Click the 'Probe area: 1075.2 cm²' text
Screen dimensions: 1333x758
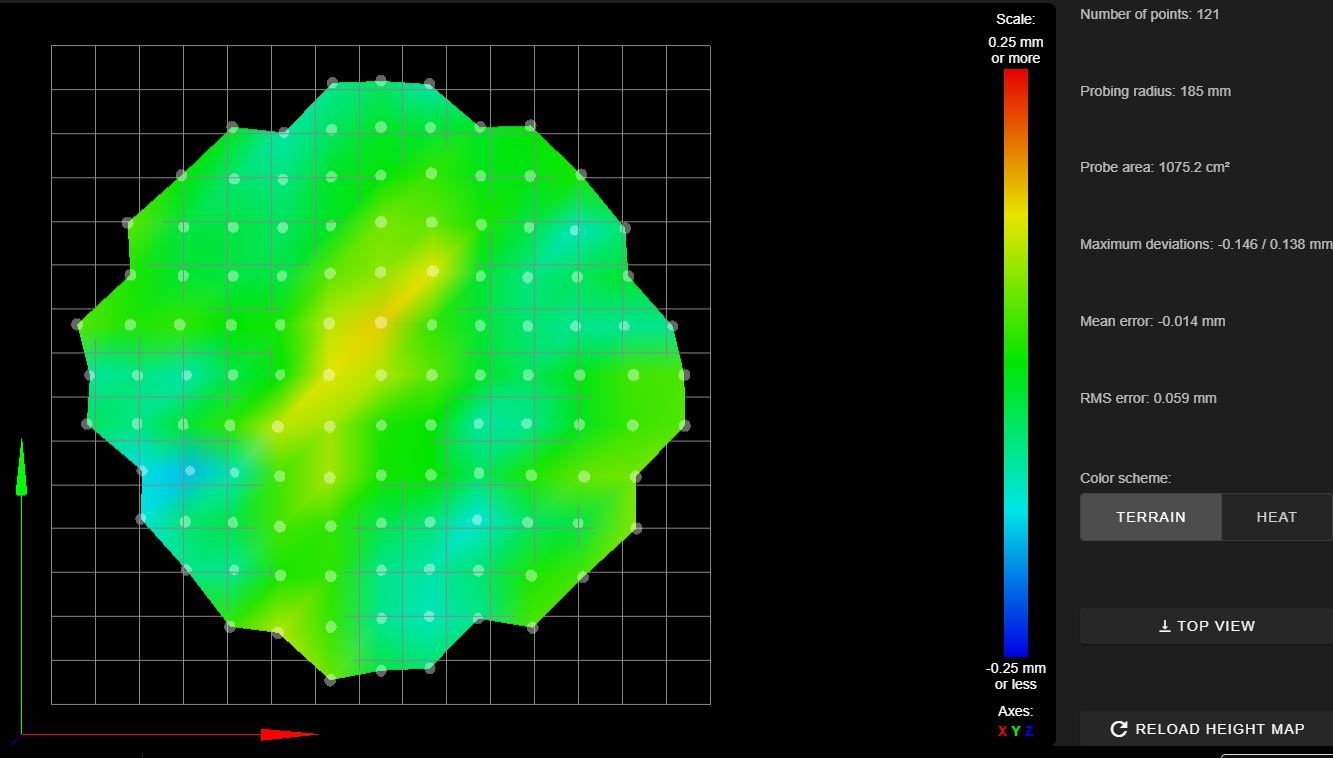[x=1155, y=167]
